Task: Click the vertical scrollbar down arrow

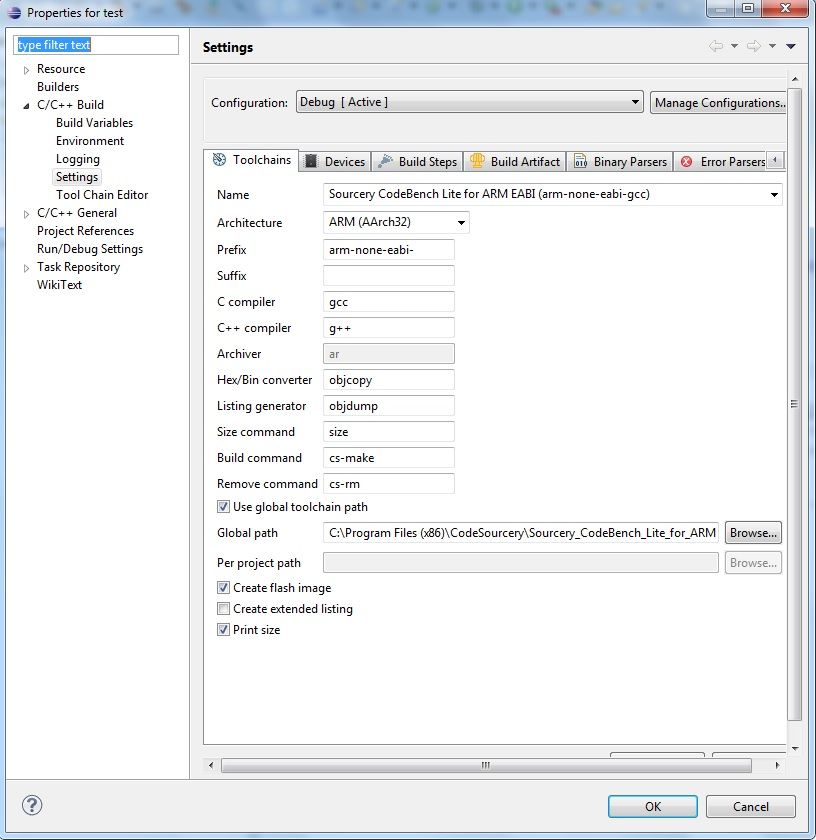Action: 795,748
